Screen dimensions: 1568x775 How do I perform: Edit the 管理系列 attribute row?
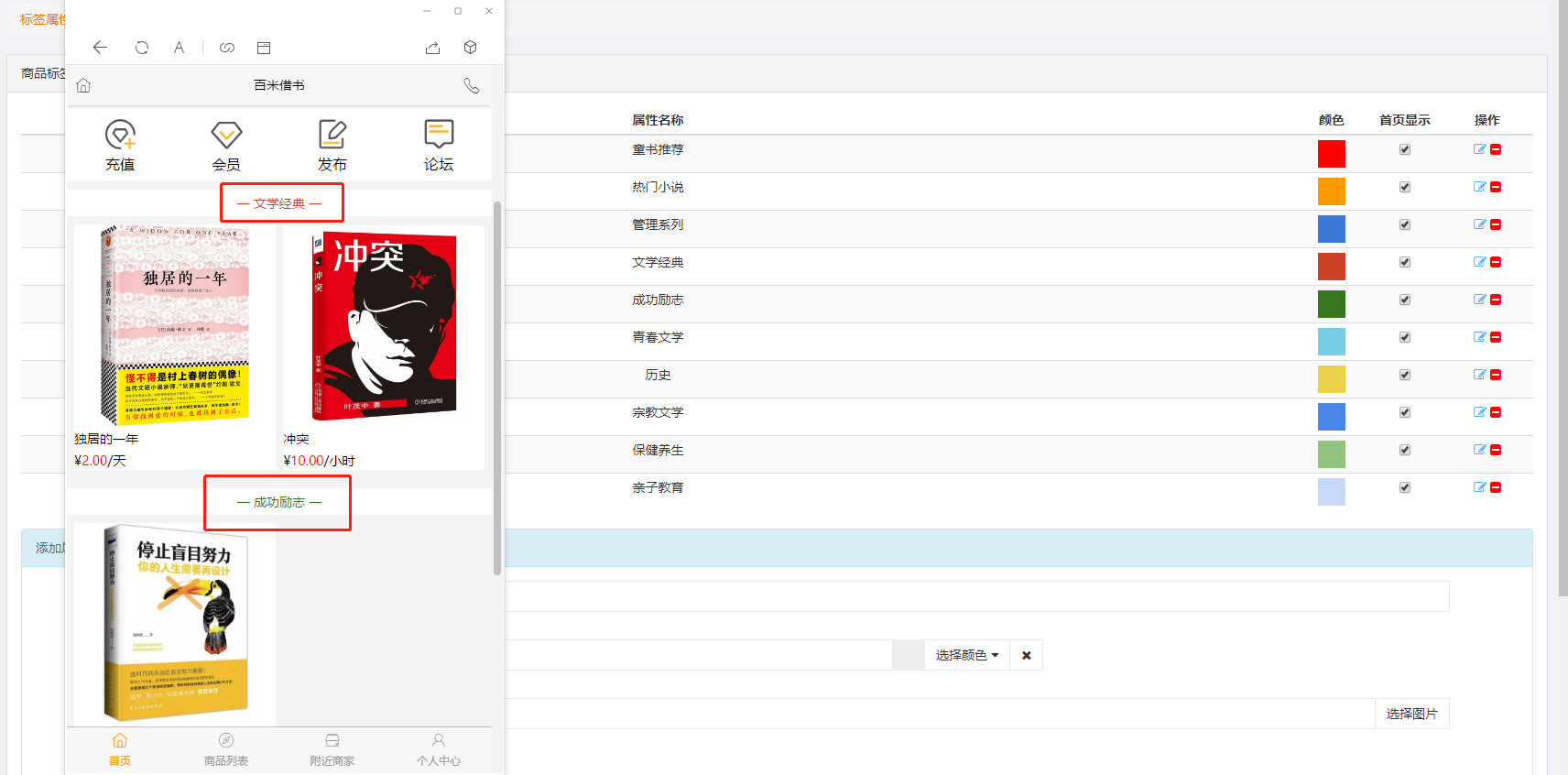coord(1479,224)
